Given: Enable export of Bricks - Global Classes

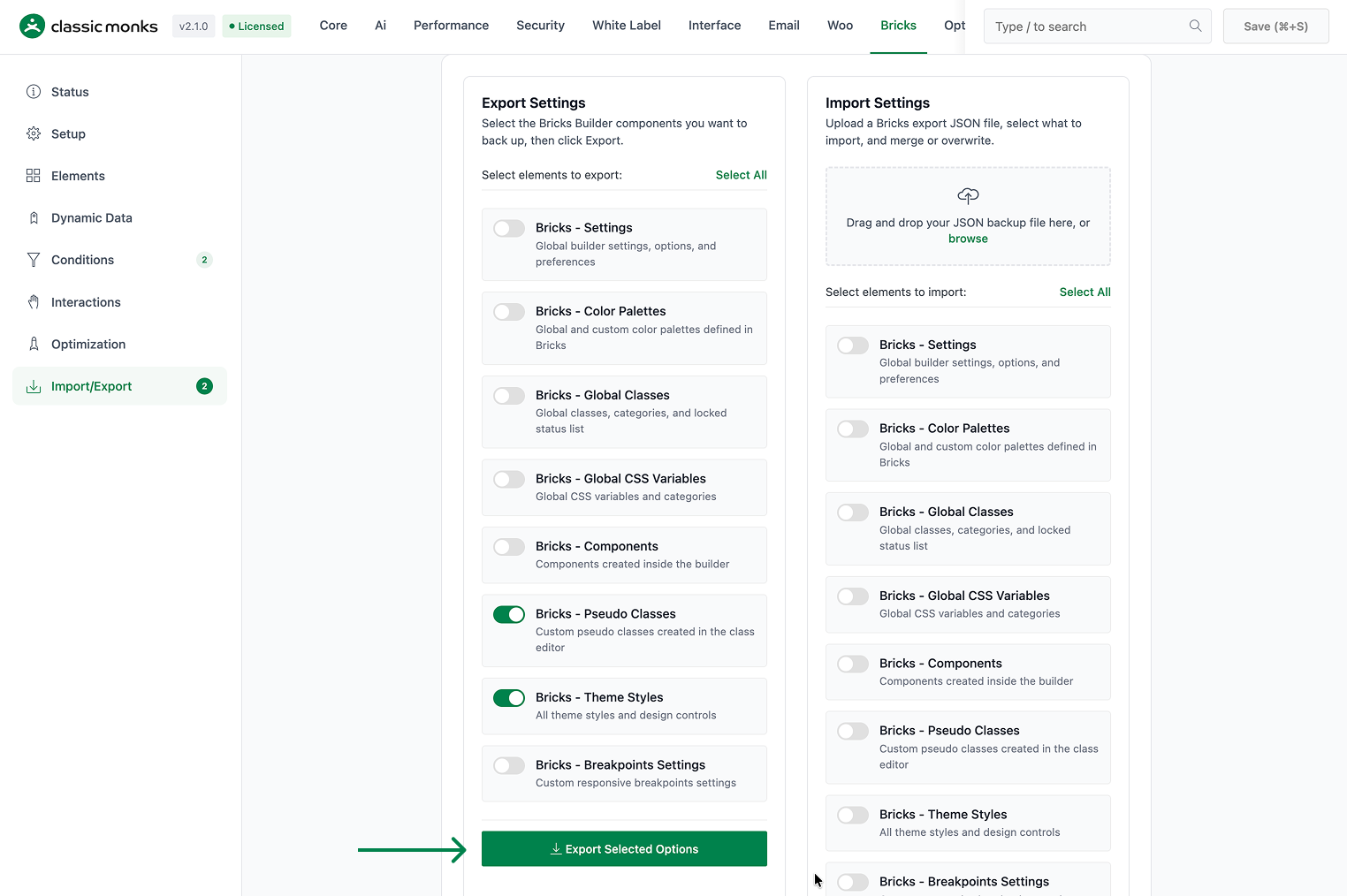Looking at the screenshot, I should click(509, 396).
